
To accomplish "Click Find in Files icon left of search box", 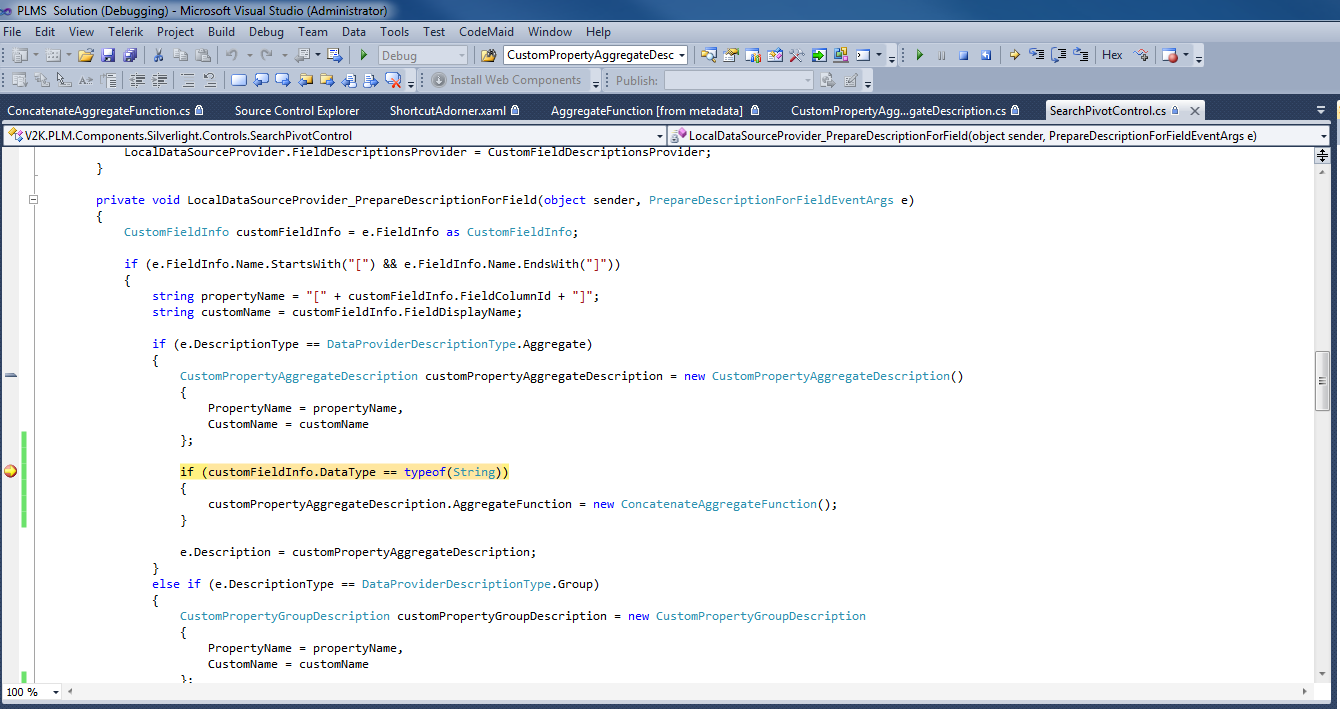I will tap(488, 55).
